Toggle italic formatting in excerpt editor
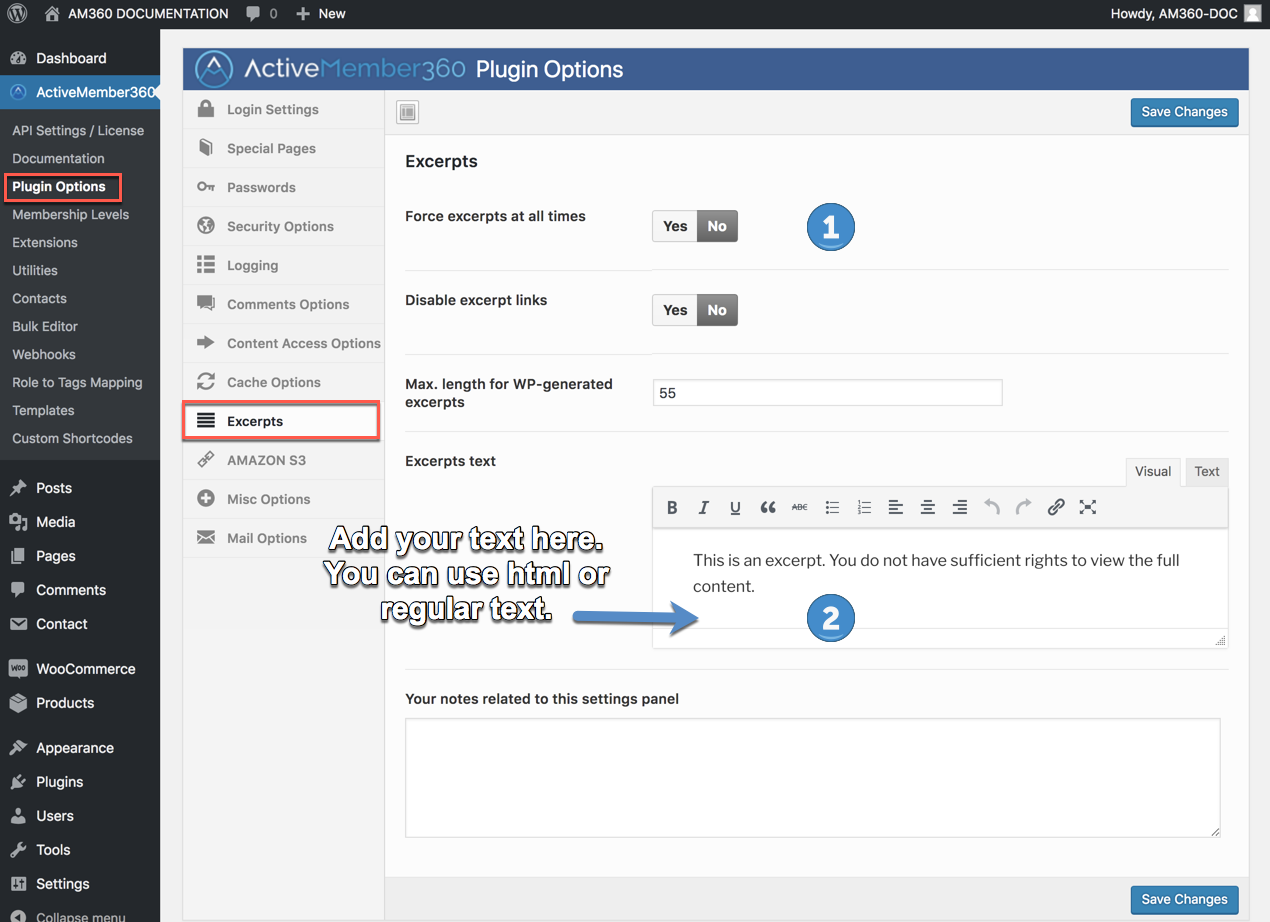The image size is (1270, 922). 704,508
